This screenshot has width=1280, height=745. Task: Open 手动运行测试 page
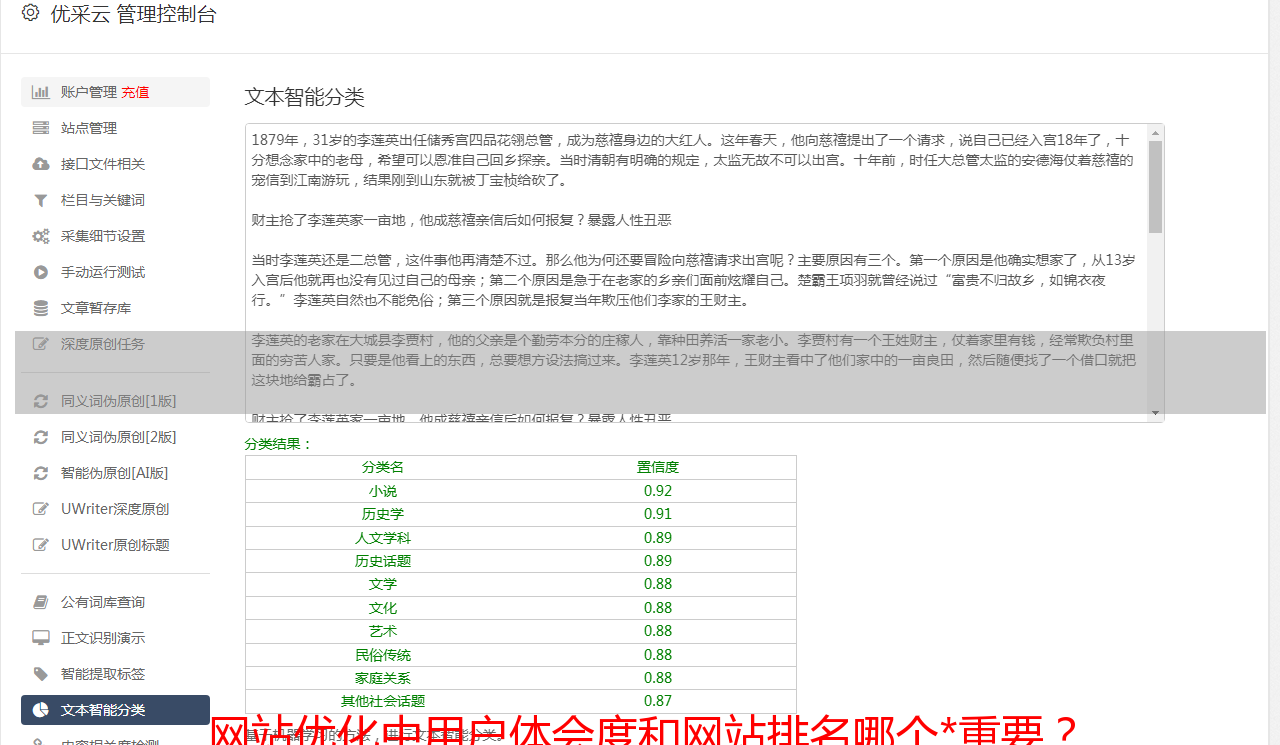click(115, 272)
